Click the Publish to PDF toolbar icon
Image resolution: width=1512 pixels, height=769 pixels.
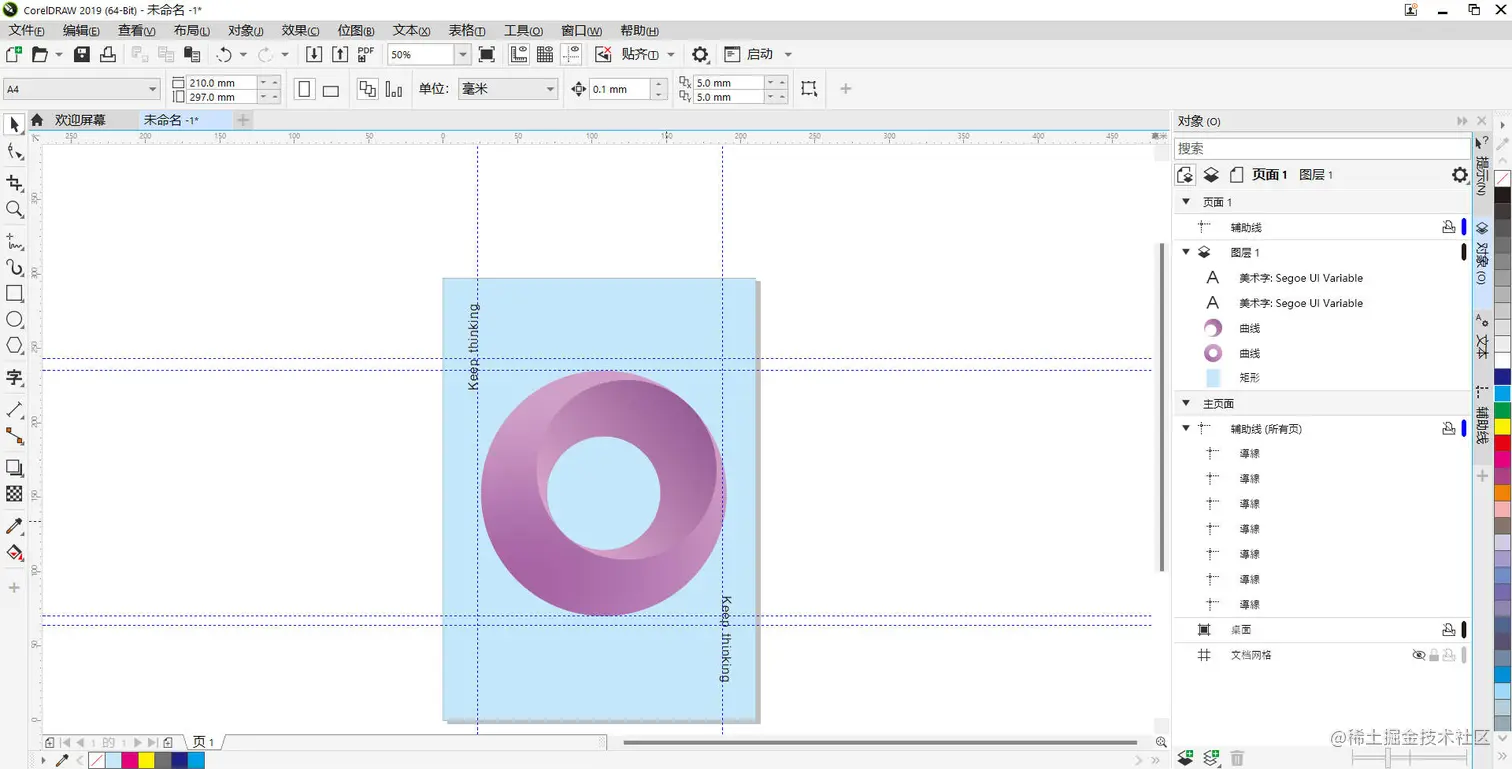coord(364,54)
